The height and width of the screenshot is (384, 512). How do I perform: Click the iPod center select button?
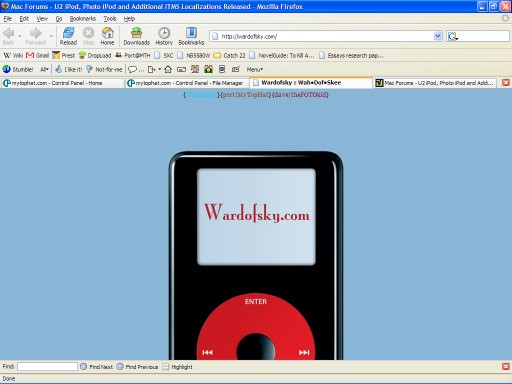[256, 348]
